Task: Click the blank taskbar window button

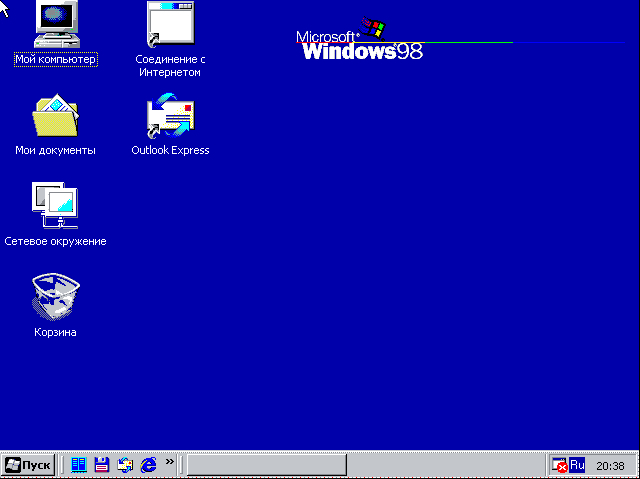Action: coord(267,465)
